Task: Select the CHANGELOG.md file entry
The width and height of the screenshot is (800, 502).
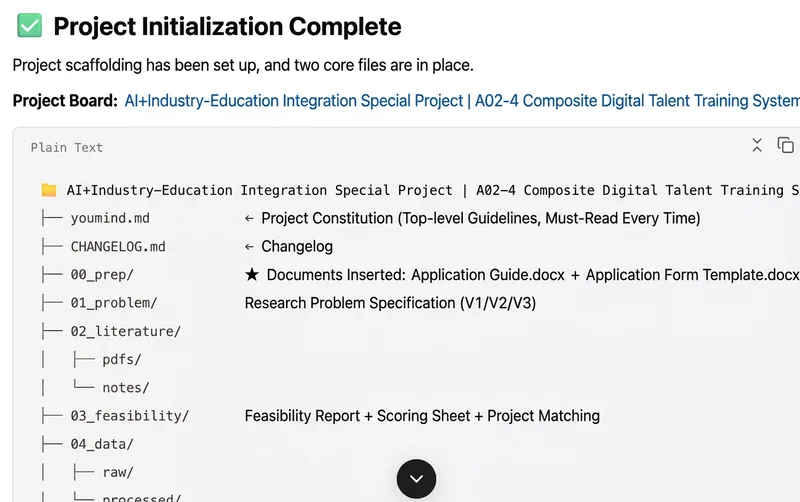Action: coord(118,247)
